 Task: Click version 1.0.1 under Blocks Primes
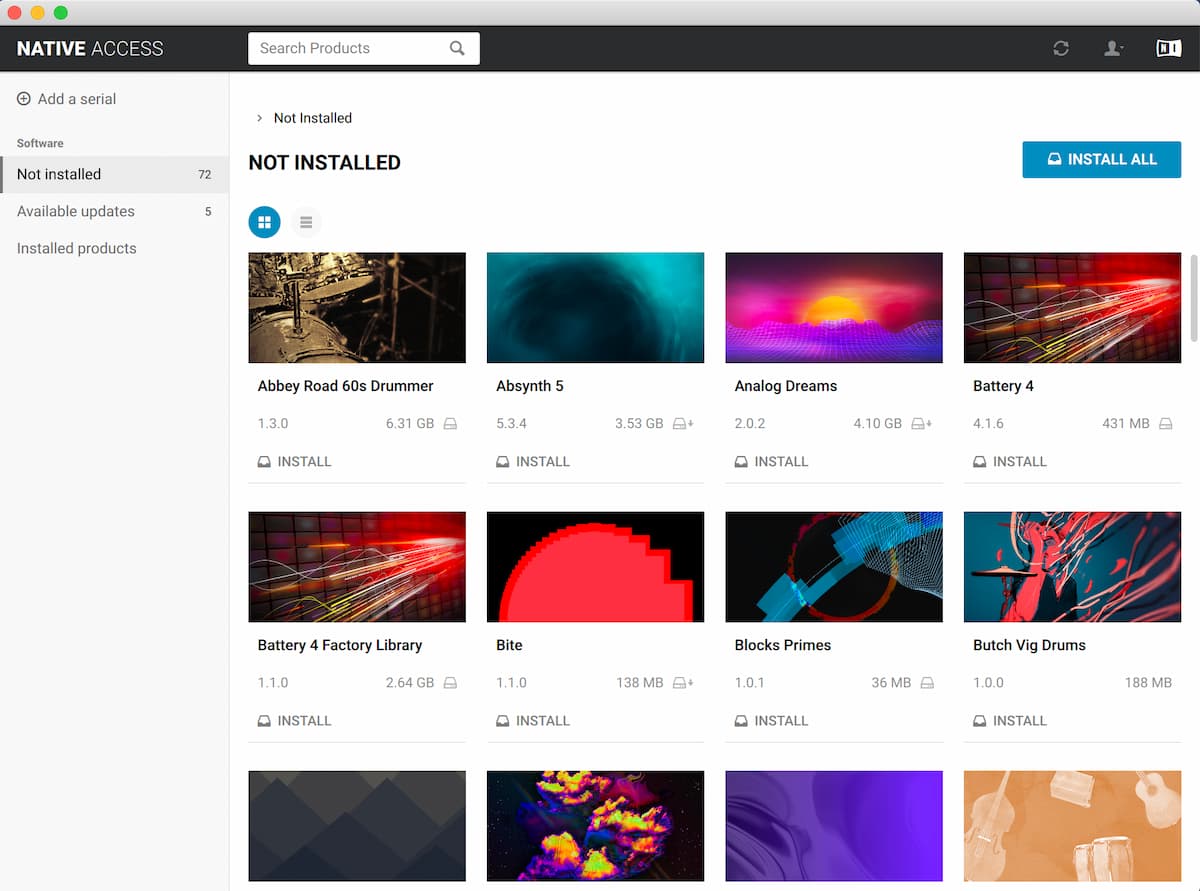pyautogui.click(x=750, y=683)
